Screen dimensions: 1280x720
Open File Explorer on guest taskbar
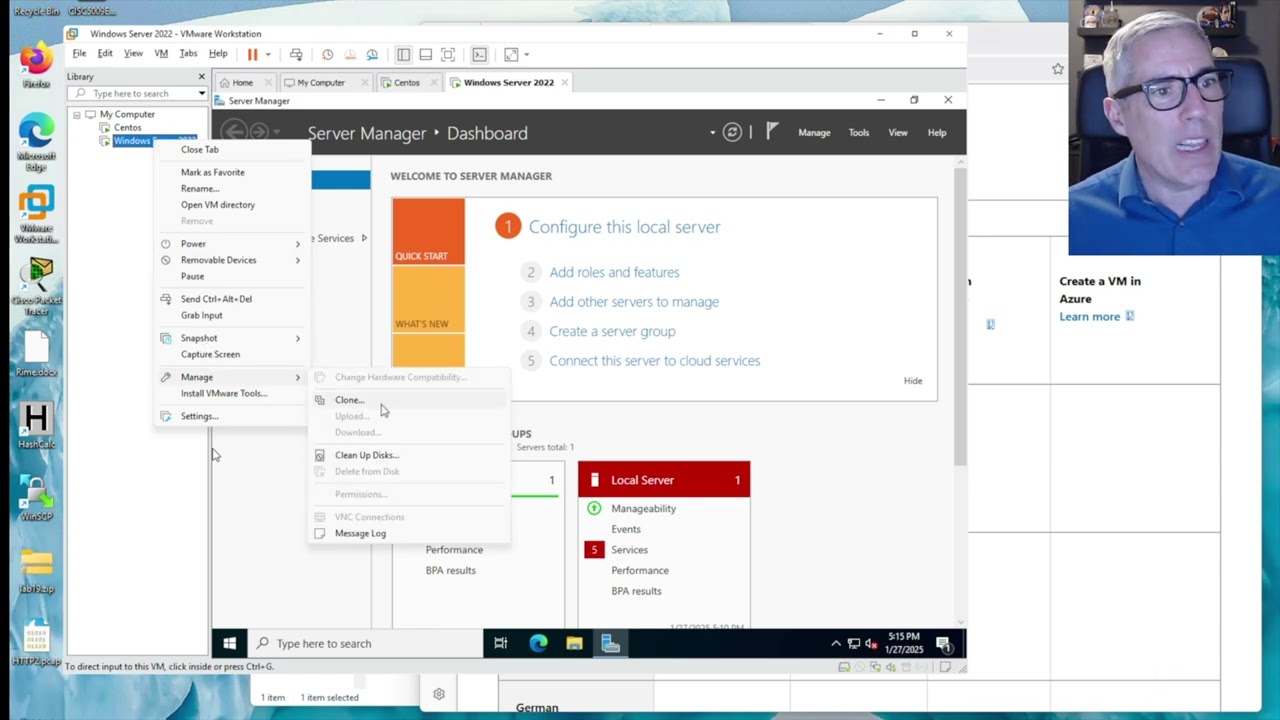pyautogui.click(x=574, y=644)
